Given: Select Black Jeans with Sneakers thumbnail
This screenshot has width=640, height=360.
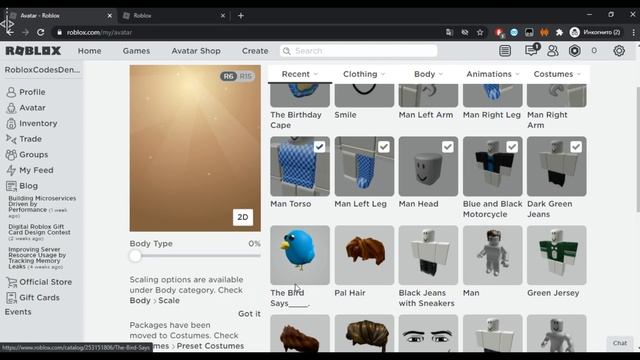Looking at the screenshot, I should [x=428, y=255].
